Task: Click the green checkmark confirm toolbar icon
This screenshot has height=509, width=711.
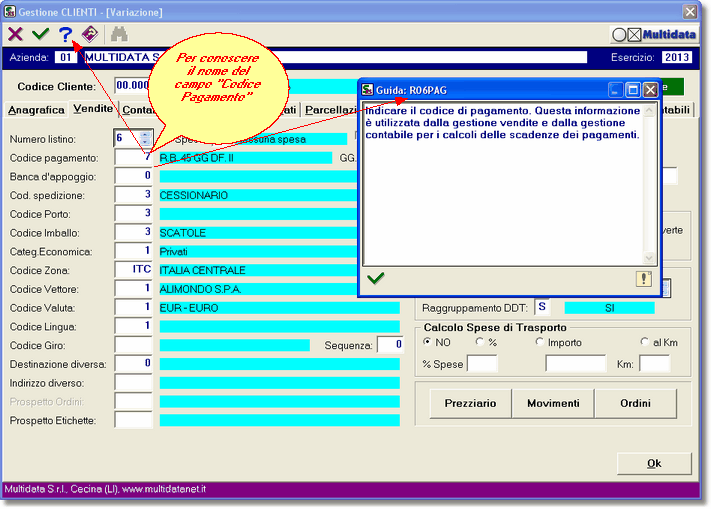Action: 40,34
